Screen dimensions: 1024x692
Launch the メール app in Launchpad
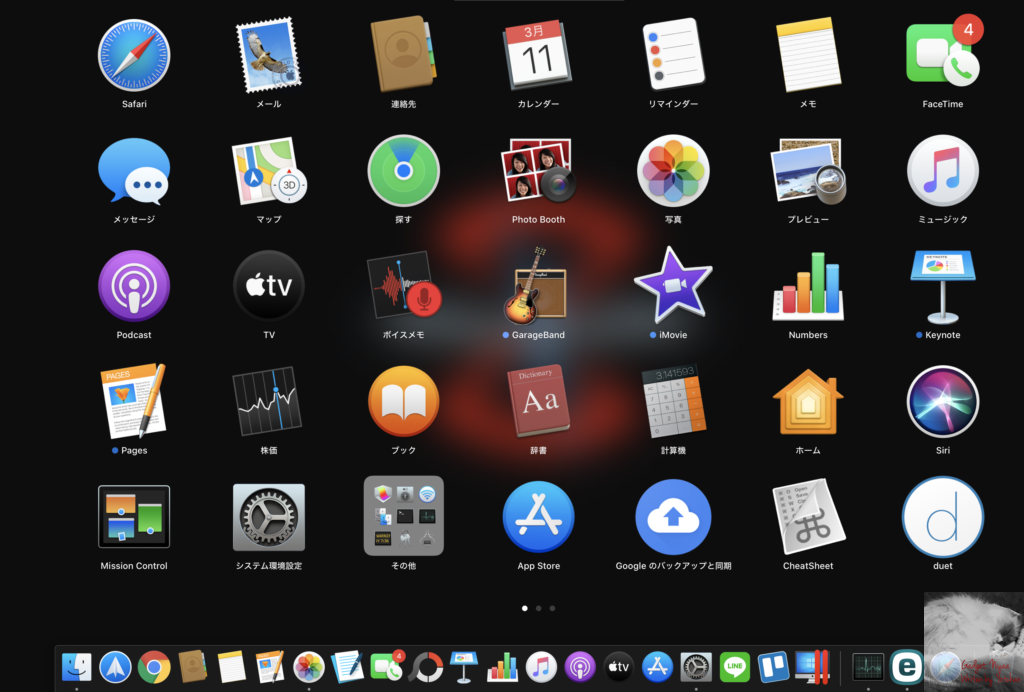268,55
